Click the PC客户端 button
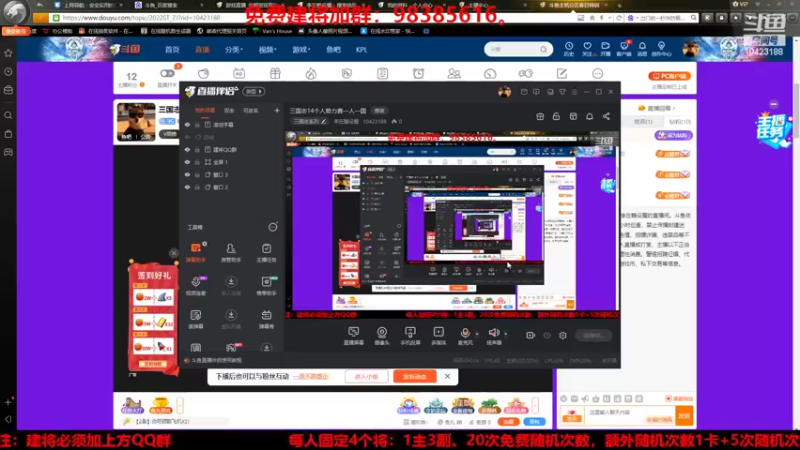This screenshot has width=800, height=450. click(669, 76)
